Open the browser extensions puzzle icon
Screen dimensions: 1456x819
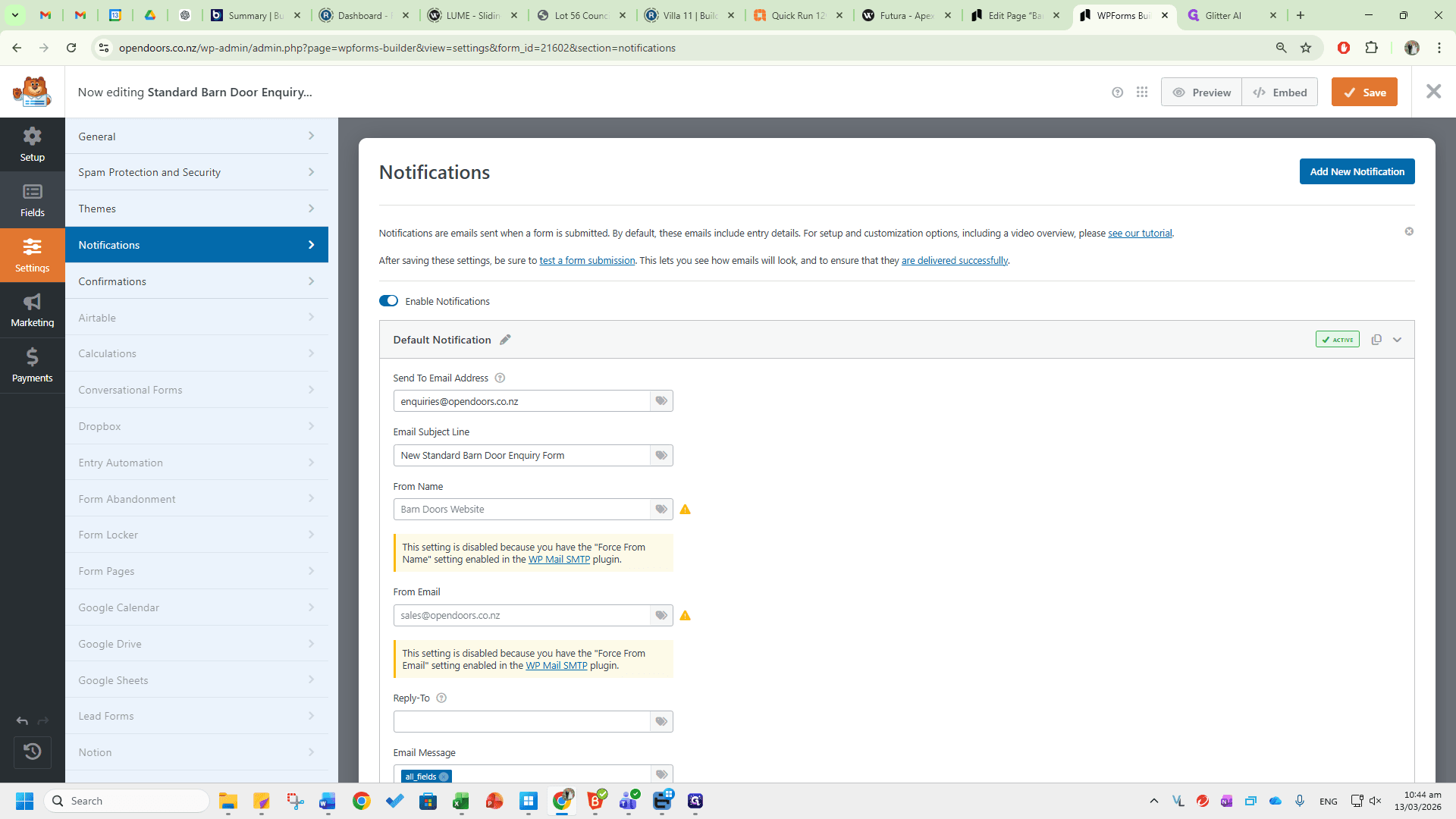click(1371, 48)
